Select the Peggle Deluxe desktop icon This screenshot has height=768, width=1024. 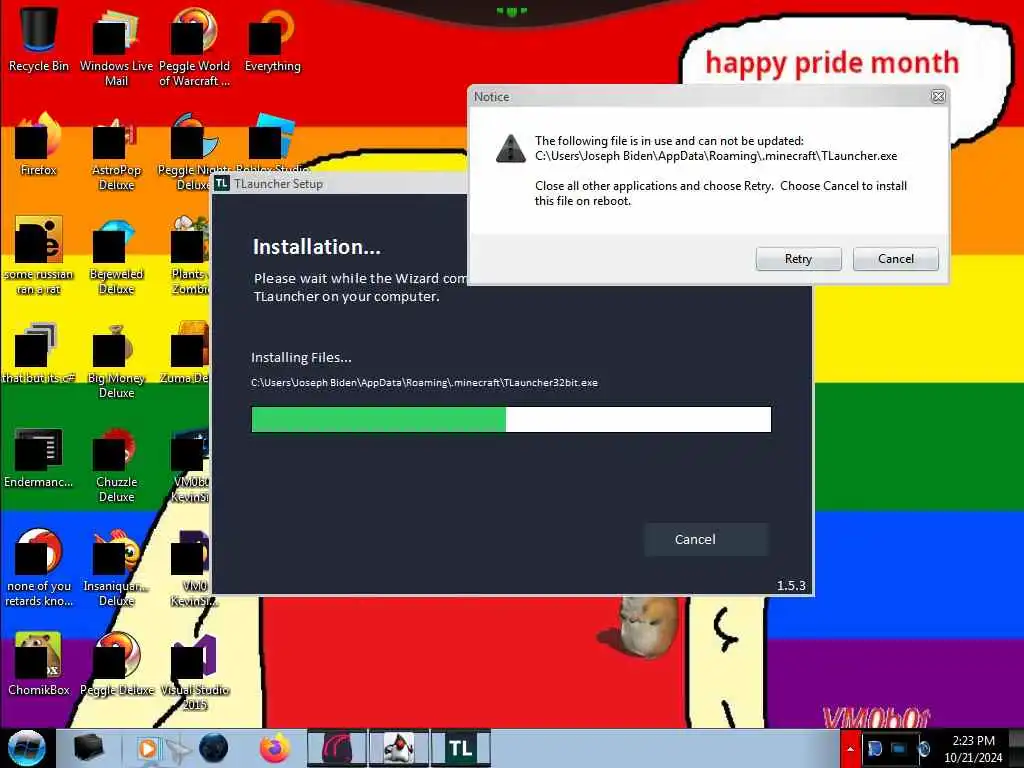116,665
